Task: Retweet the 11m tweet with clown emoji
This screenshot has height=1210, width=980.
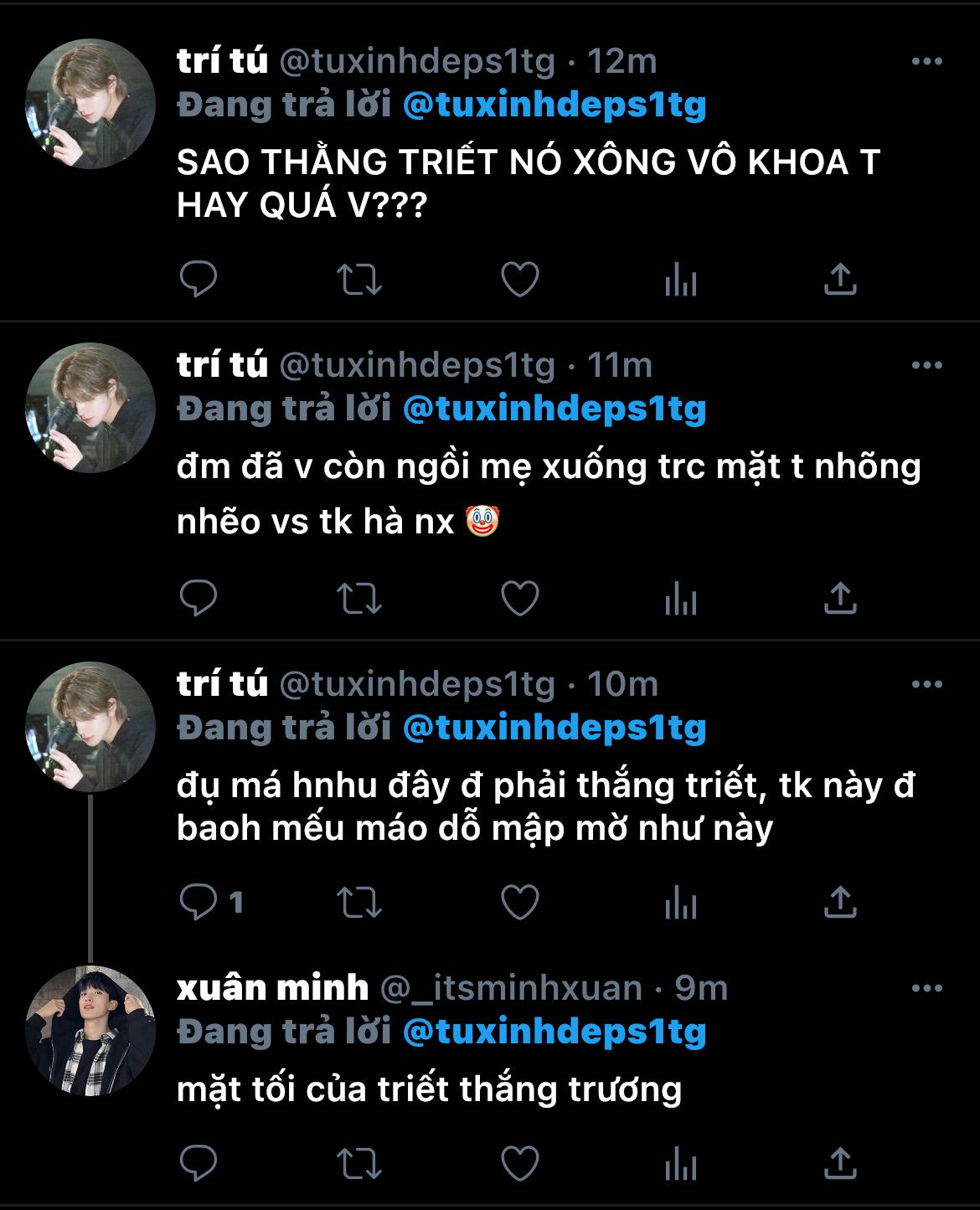Action: coord(359,599)
